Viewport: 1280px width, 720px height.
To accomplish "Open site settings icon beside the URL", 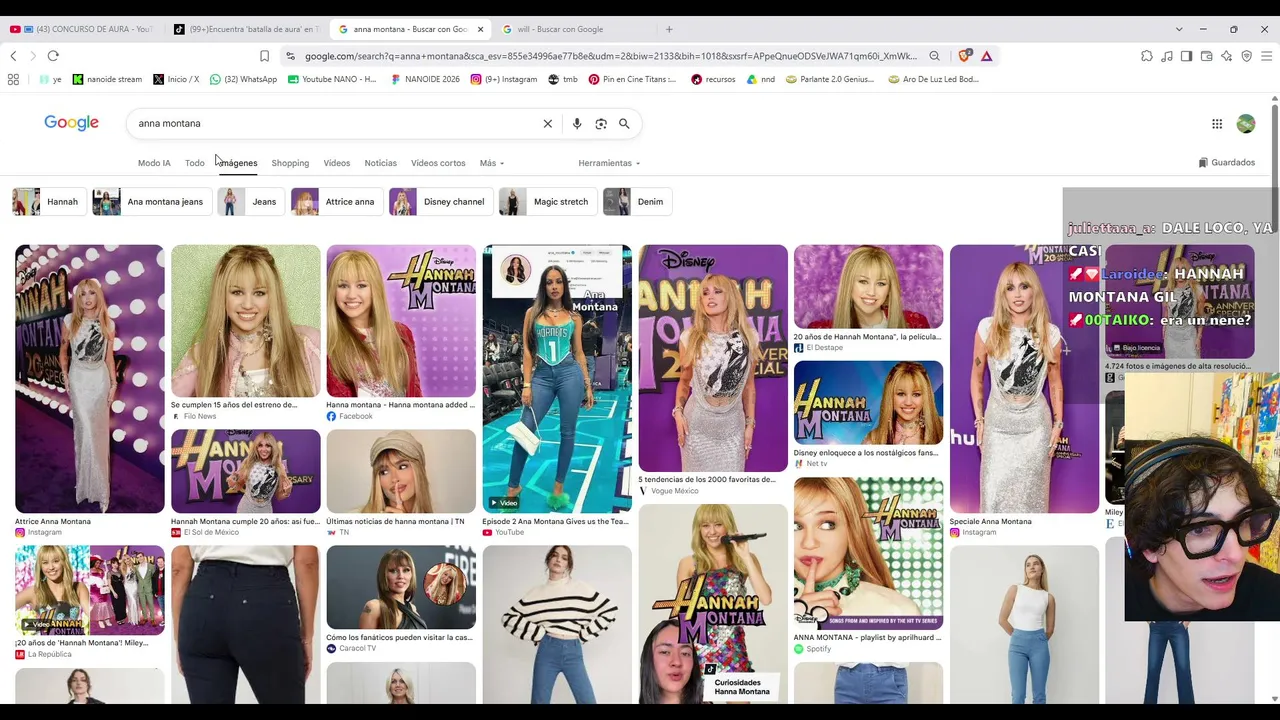I will pos(290,56).
